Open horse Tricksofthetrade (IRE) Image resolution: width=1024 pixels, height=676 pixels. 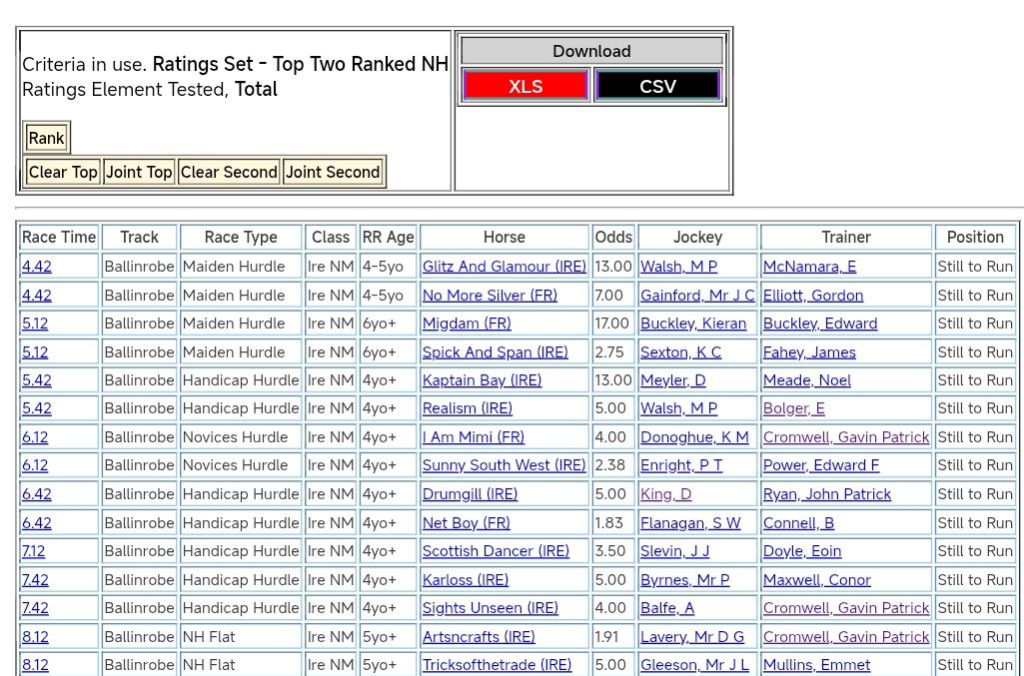[x=496, y=665]
